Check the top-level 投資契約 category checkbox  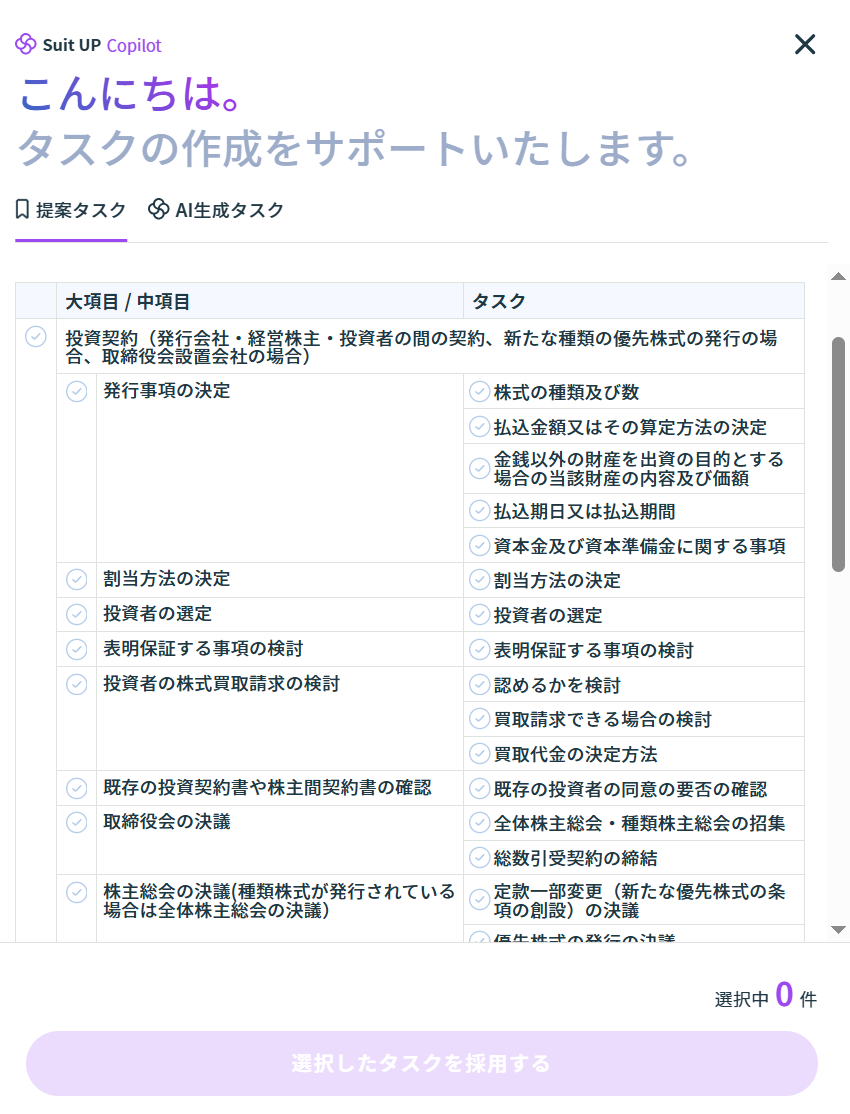click(x=36, y=337)
